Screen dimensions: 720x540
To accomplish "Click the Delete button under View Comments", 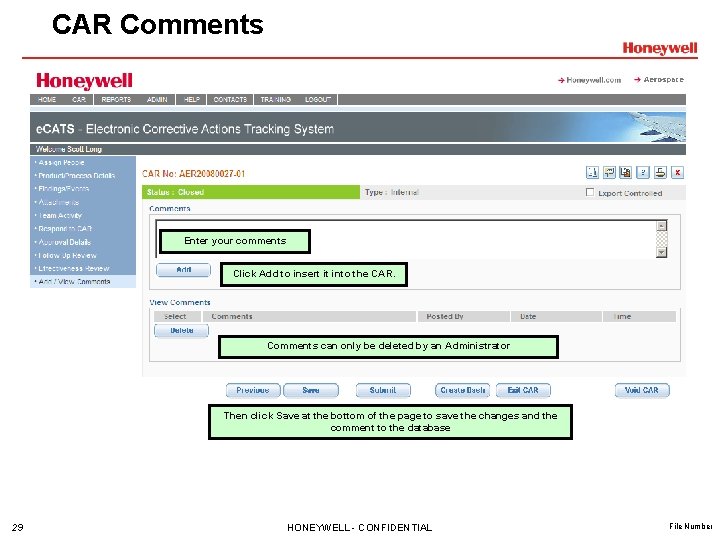I will pyautogui.click(x=181, y=331).
